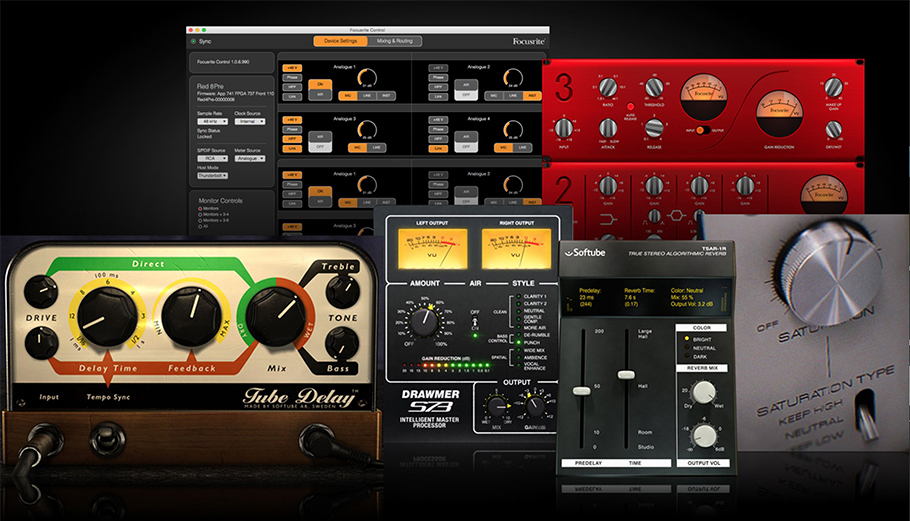Flip the AIR switch on Analogue 4
The height and width of the screenshot is (521, 910).
pyautogui.click(x=466, y=142)
